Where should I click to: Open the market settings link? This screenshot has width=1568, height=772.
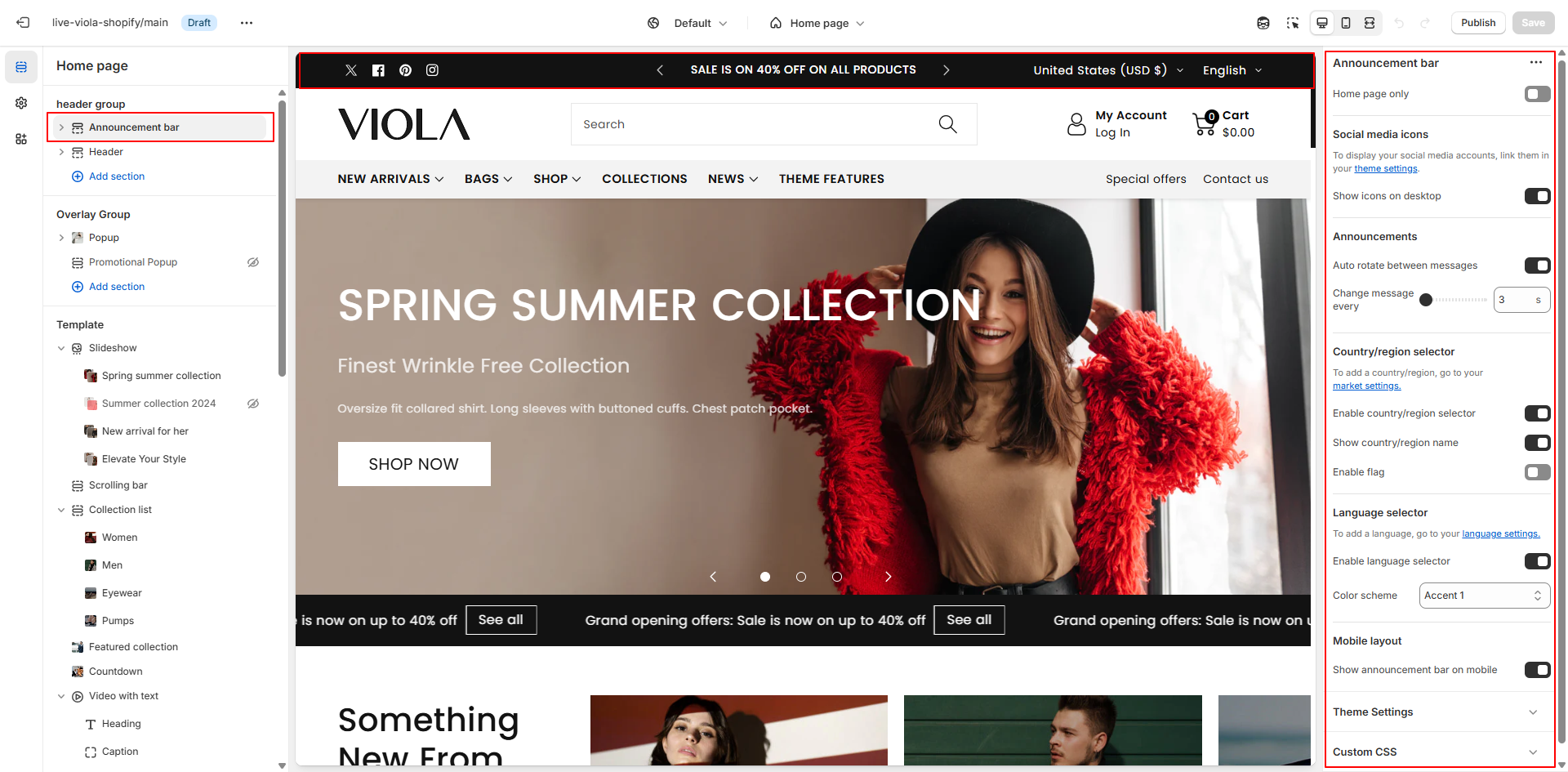(x=1366, y=386)
